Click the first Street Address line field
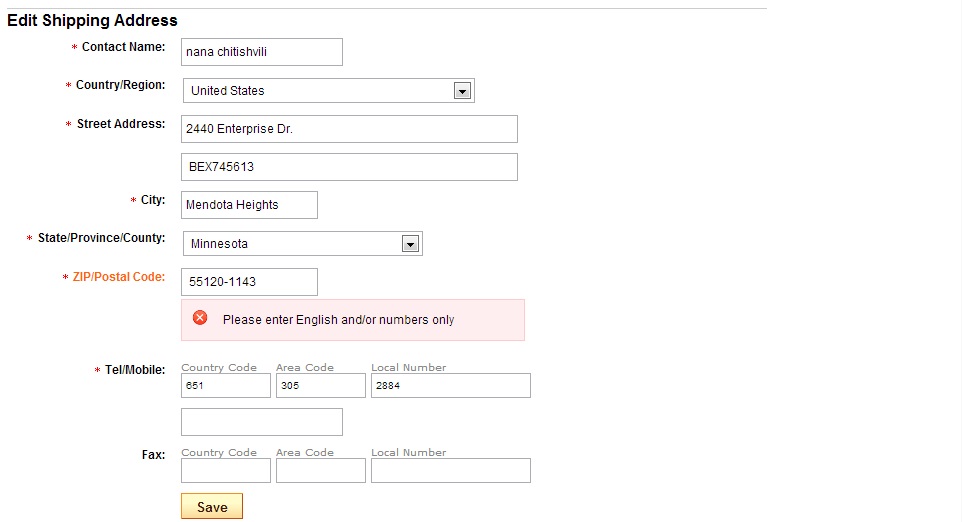The width and height of the screenshot is (962, 522). coord(349,129)
